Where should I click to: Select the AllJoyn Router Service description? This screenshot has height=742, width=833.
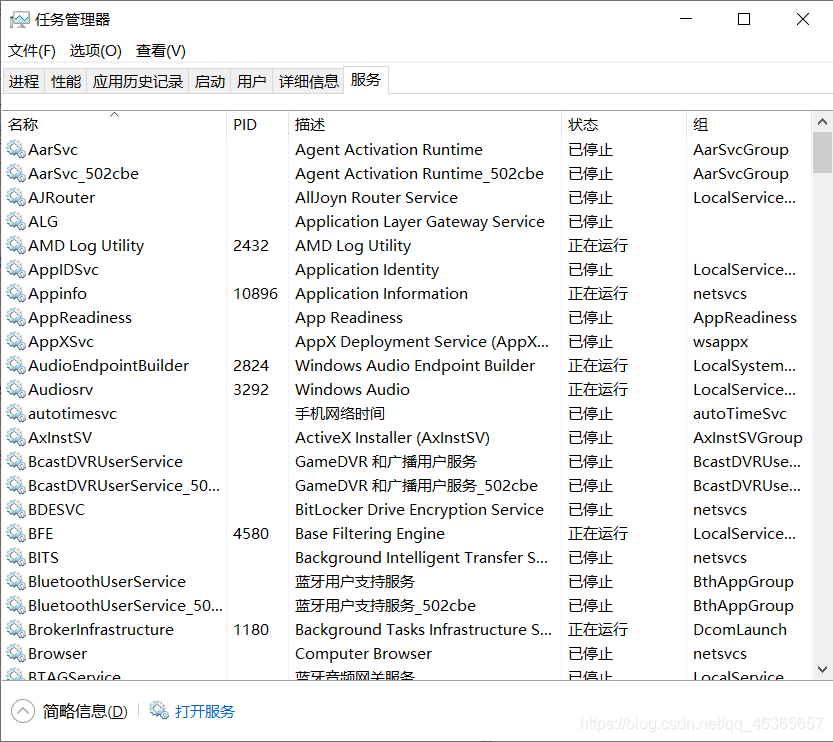tap(376, 198)
